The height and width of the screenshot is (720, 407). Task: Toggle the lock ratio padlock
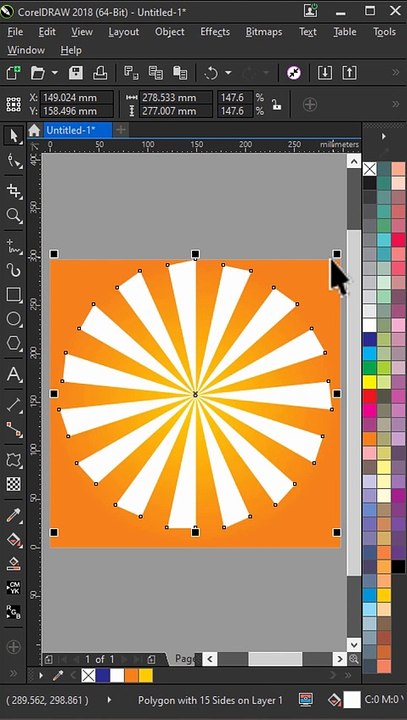[x=276, y=104]
